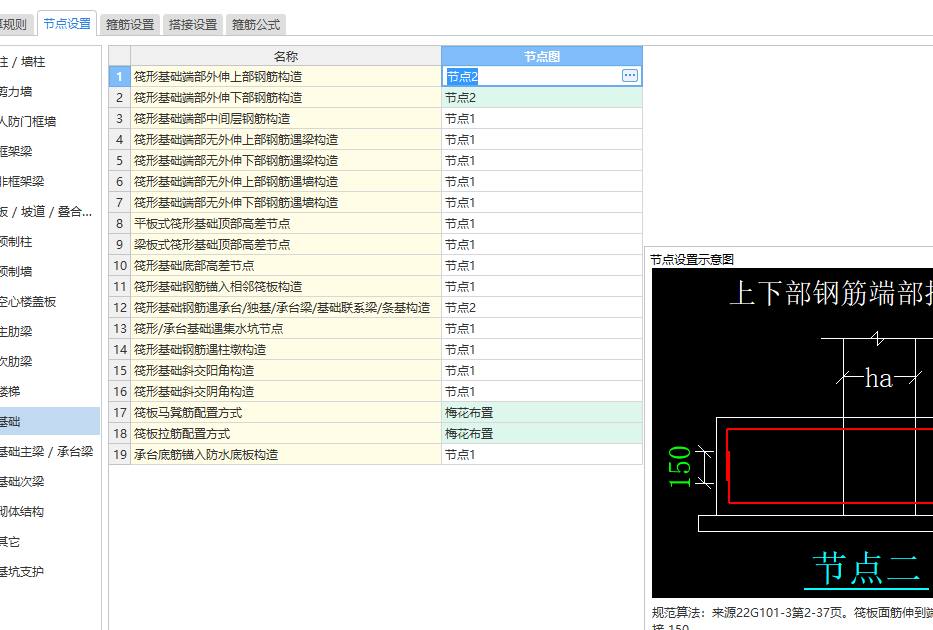
Task: Click the 节点设置示意图 panel title
Action: pyautogui.click(x=691, y=259)
